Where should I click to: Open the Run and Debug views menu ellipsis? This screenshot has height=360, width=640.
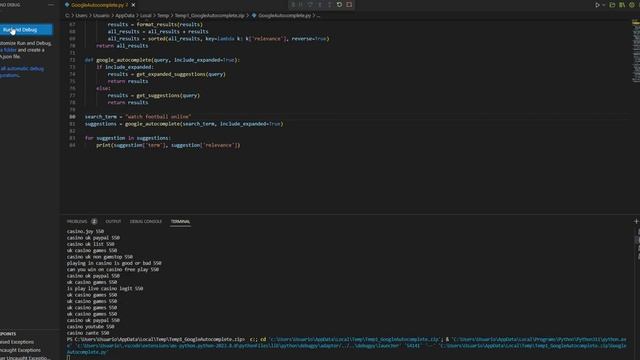[x=51, y=5]
